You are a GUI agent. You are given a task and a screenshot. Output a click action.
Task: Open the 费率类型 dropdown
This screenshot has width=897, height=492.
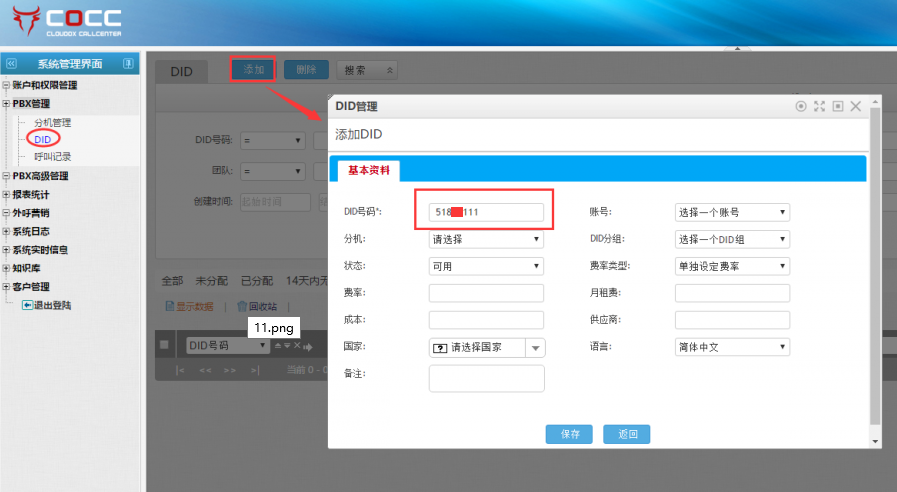point(732,266)
